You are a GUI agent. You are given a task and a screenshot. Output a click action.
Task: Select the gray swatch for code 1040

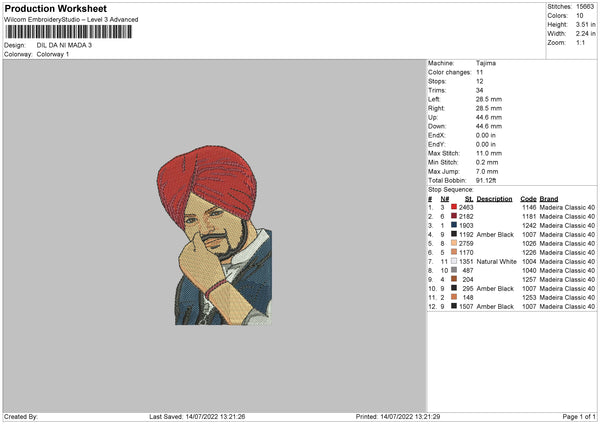tap(454, 270)
